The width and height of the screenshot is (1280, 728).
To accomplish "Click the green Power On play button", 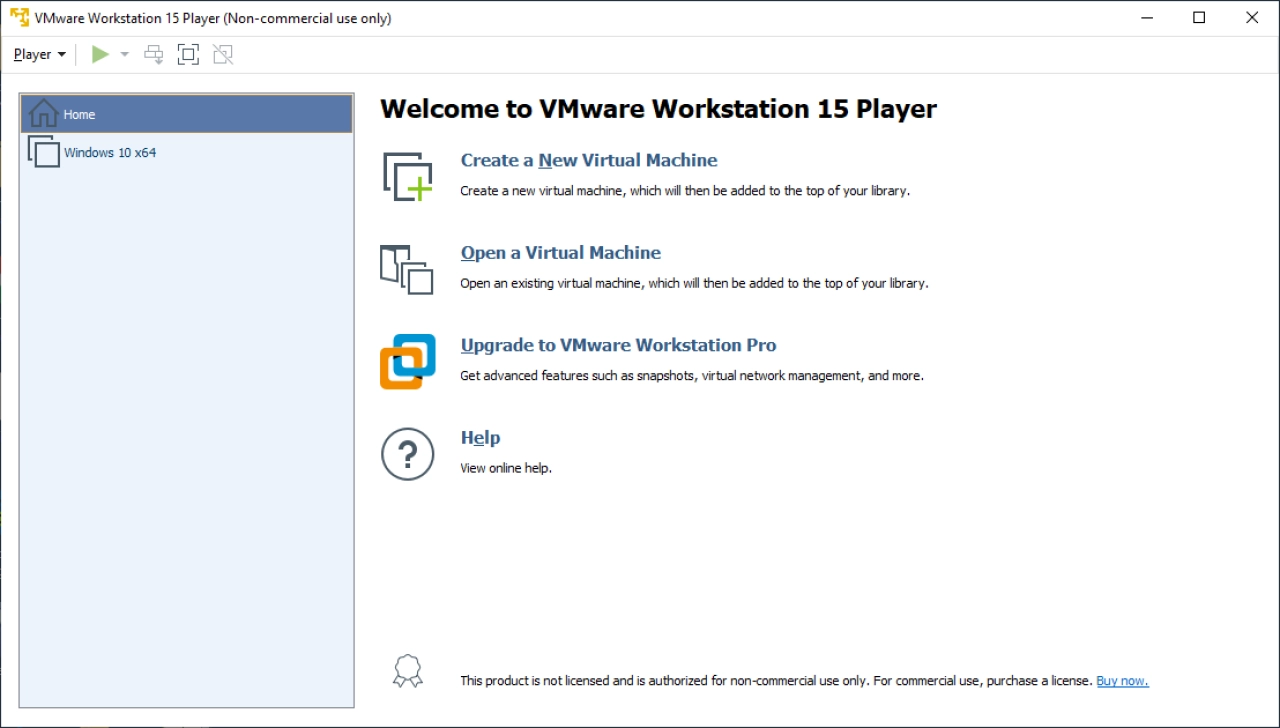I will [x=100, y=54].
